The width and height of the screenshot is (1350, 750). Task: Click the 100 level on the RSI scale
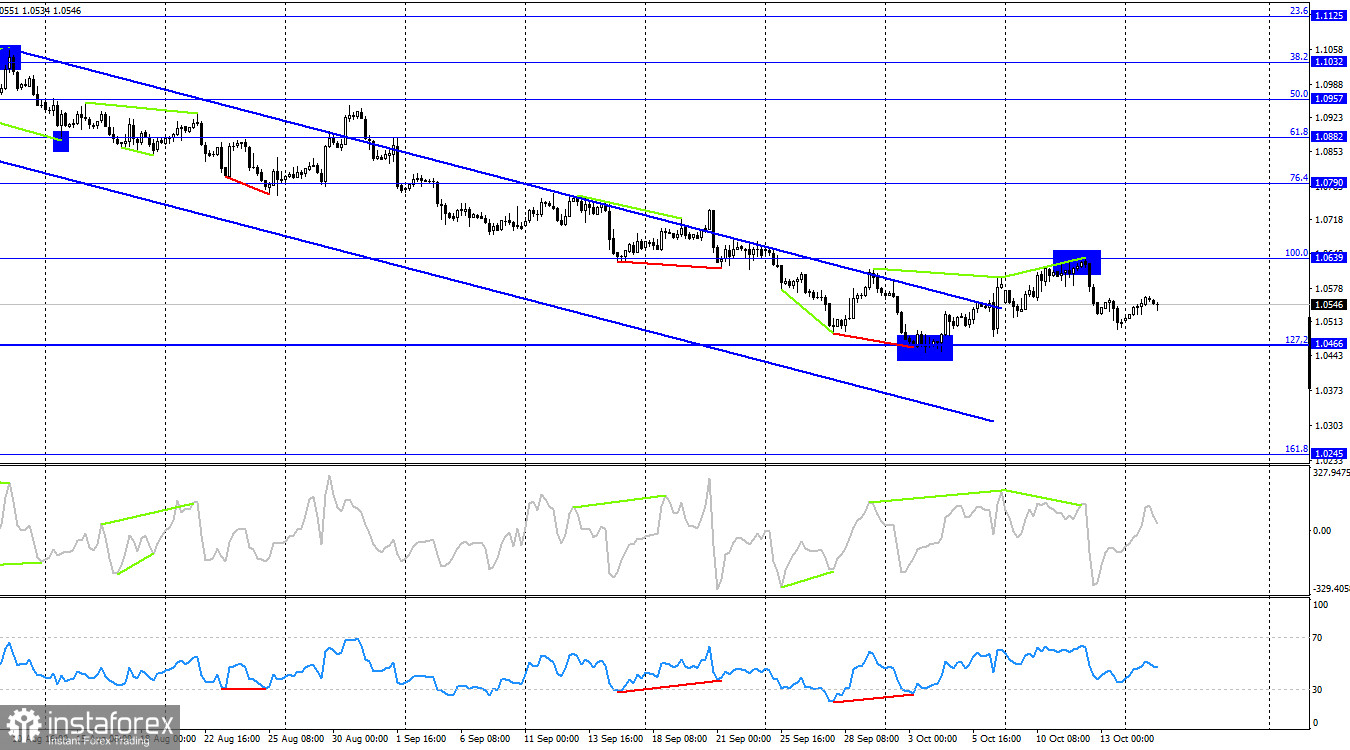[1321, 605]
